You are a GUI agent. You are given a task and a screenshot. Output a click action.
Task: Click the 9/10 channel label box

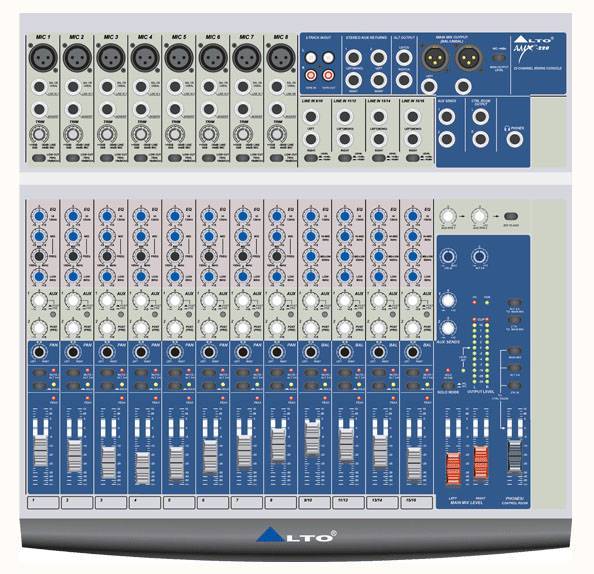[x=314, y=502]
